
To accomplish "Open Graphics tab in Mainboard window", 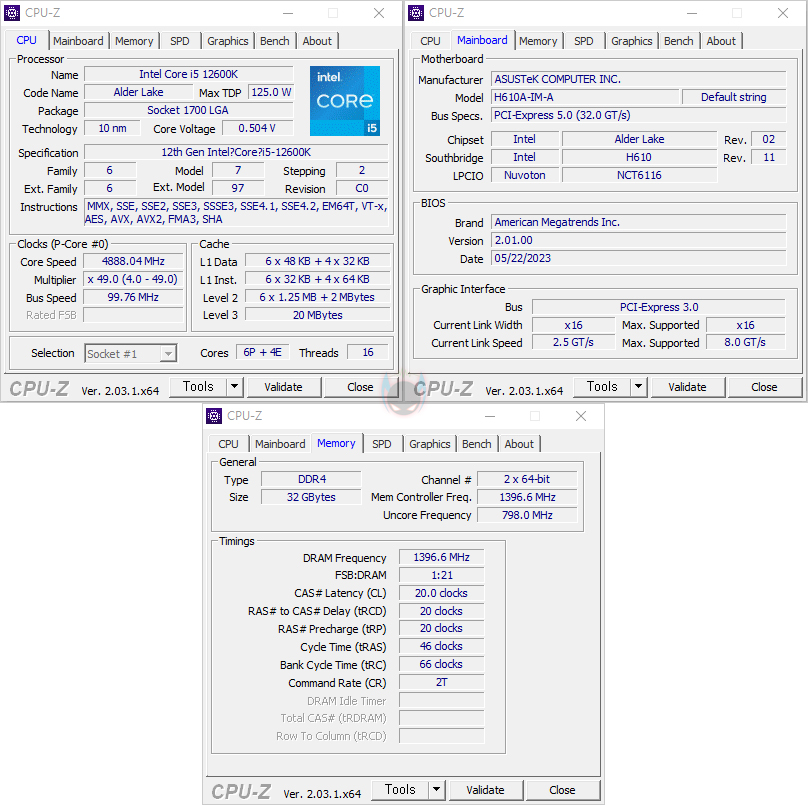I will (631, 41).
